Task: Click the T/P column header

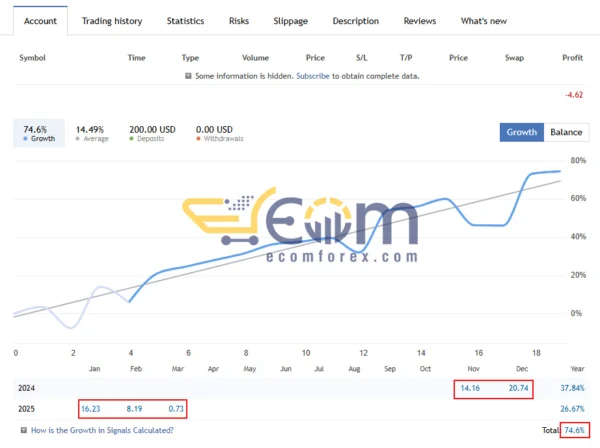Action: tap(406, 58)
